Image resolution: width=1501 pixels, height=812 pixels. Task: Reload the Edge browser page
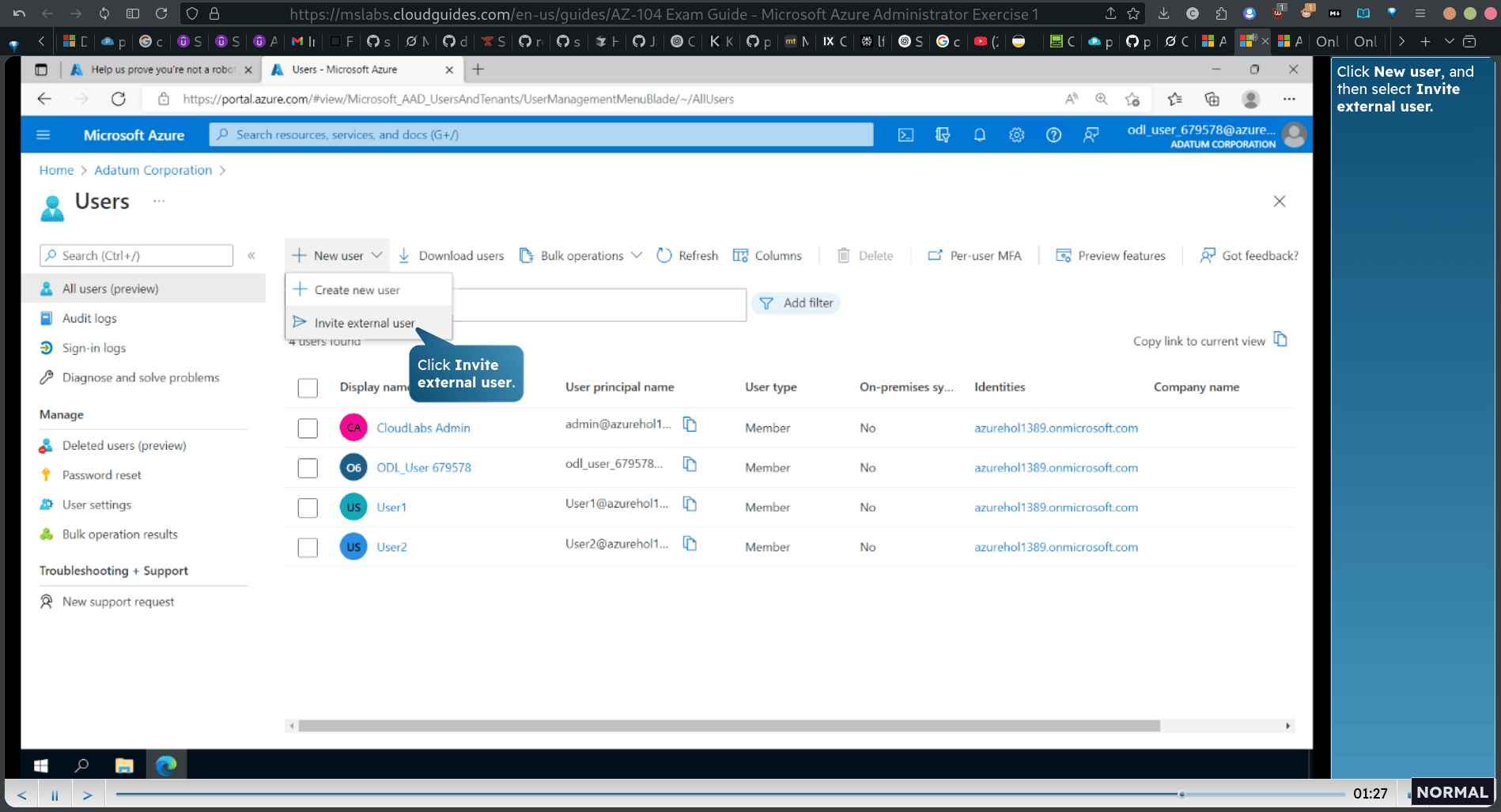[119, 99]
